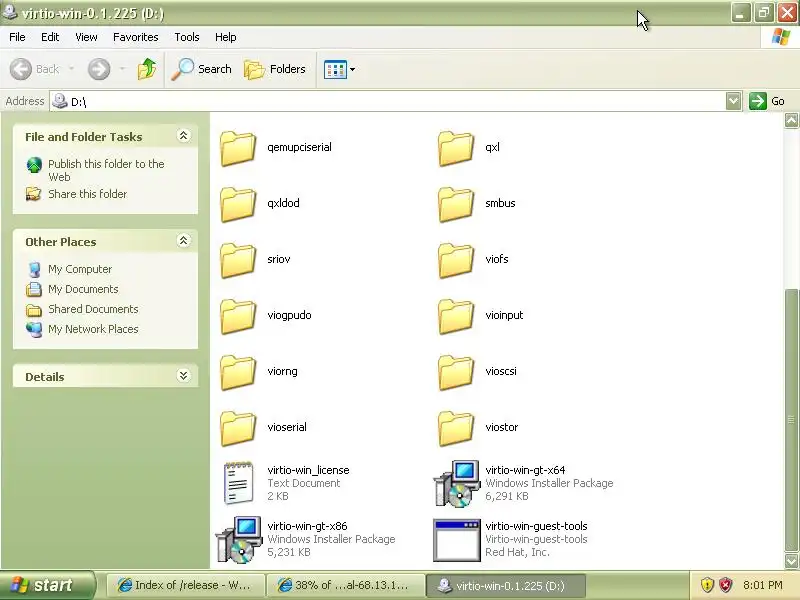Select the vioserial folder icon
The width and height of the screenshot is (800, 600).
click(x=238, y=429)
